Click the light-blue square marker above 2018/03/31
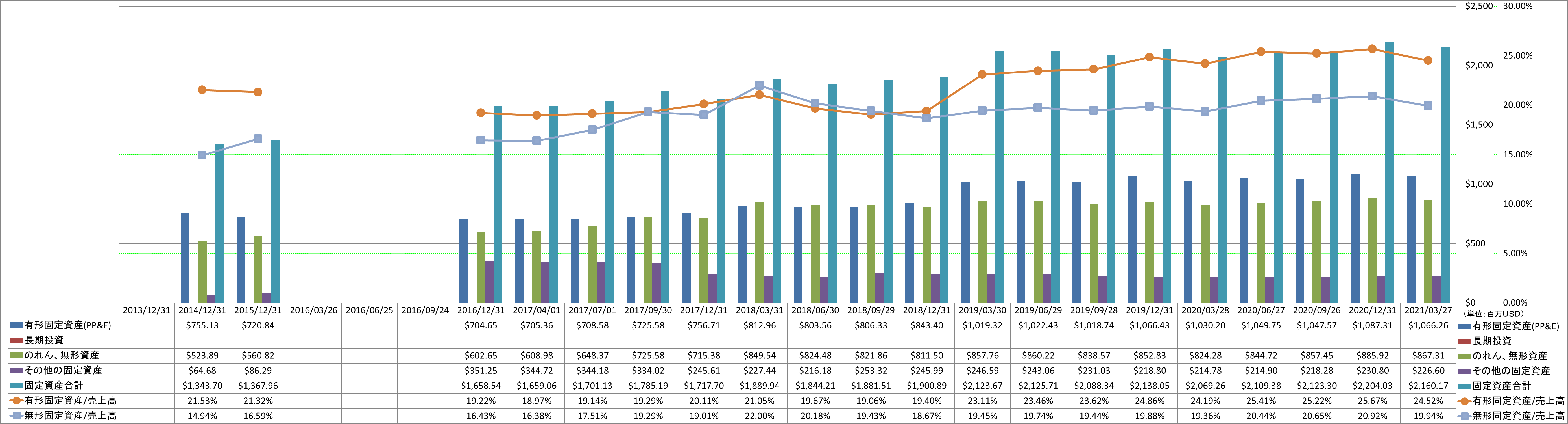This screenshot has height=424, width=1568. [x=760, y=86]
